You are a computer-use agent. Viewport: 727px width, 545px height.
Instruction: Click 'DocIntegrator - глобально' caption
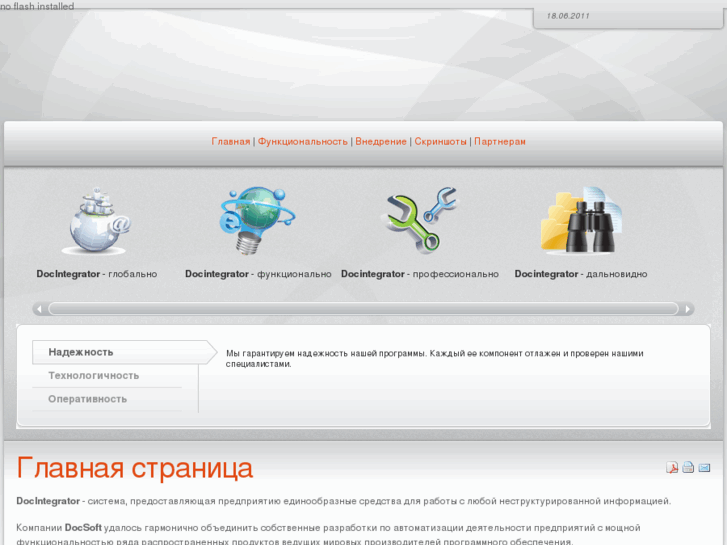(96, 274)
